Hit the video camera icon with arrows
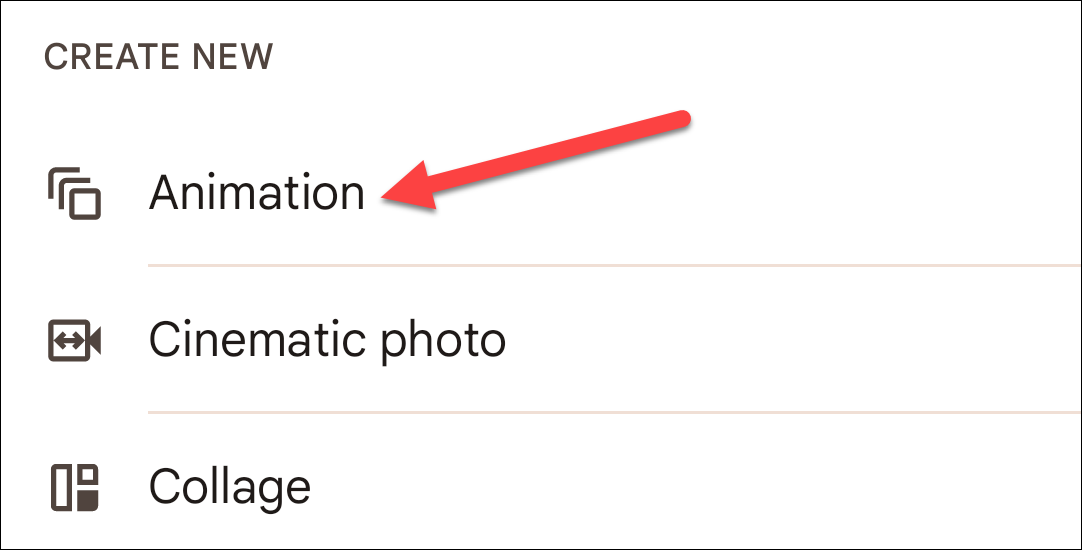1082x550 pixels. coord(75,341)
